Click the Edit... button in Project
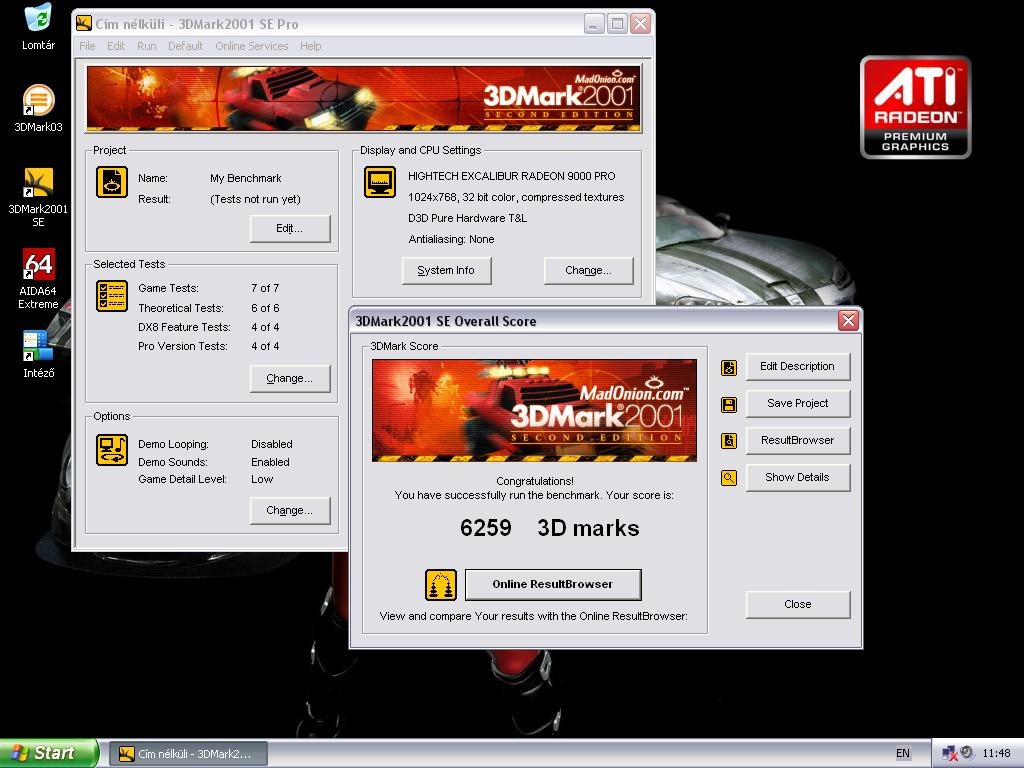This screenshot has width=1024, height=768. pos(290,229)
